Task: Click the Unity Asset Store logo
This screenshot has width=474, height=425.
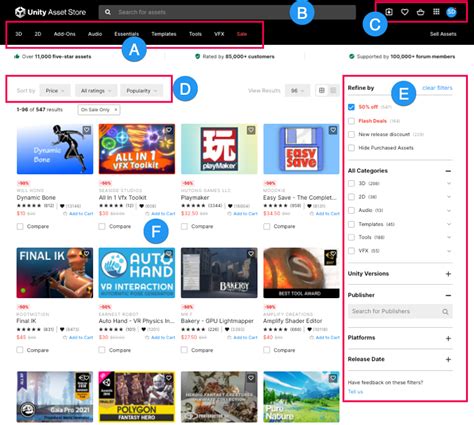Action: pyautogui.click(x=50, y=12)
